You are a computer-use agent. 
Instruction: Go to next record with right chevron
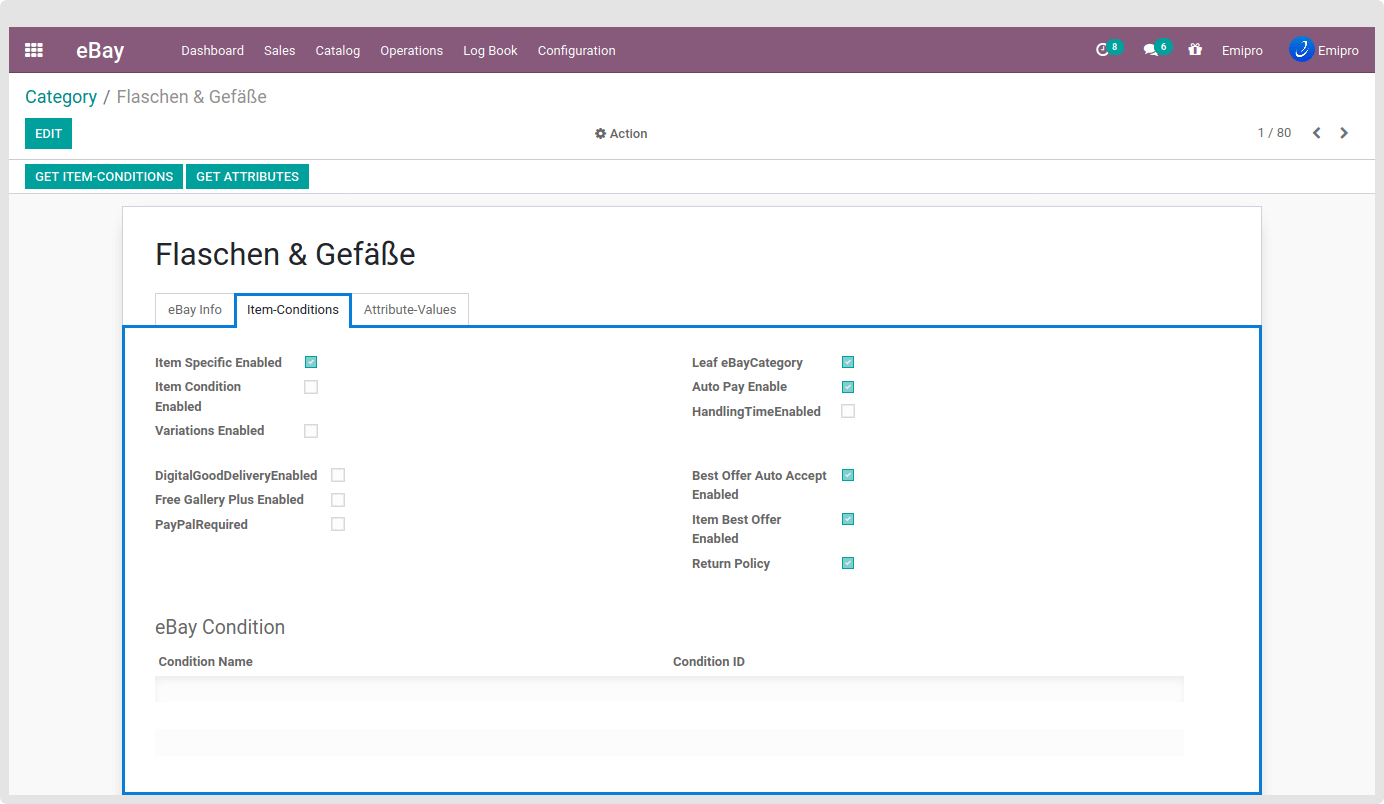pyautogui.click(x=1344, y=133)
